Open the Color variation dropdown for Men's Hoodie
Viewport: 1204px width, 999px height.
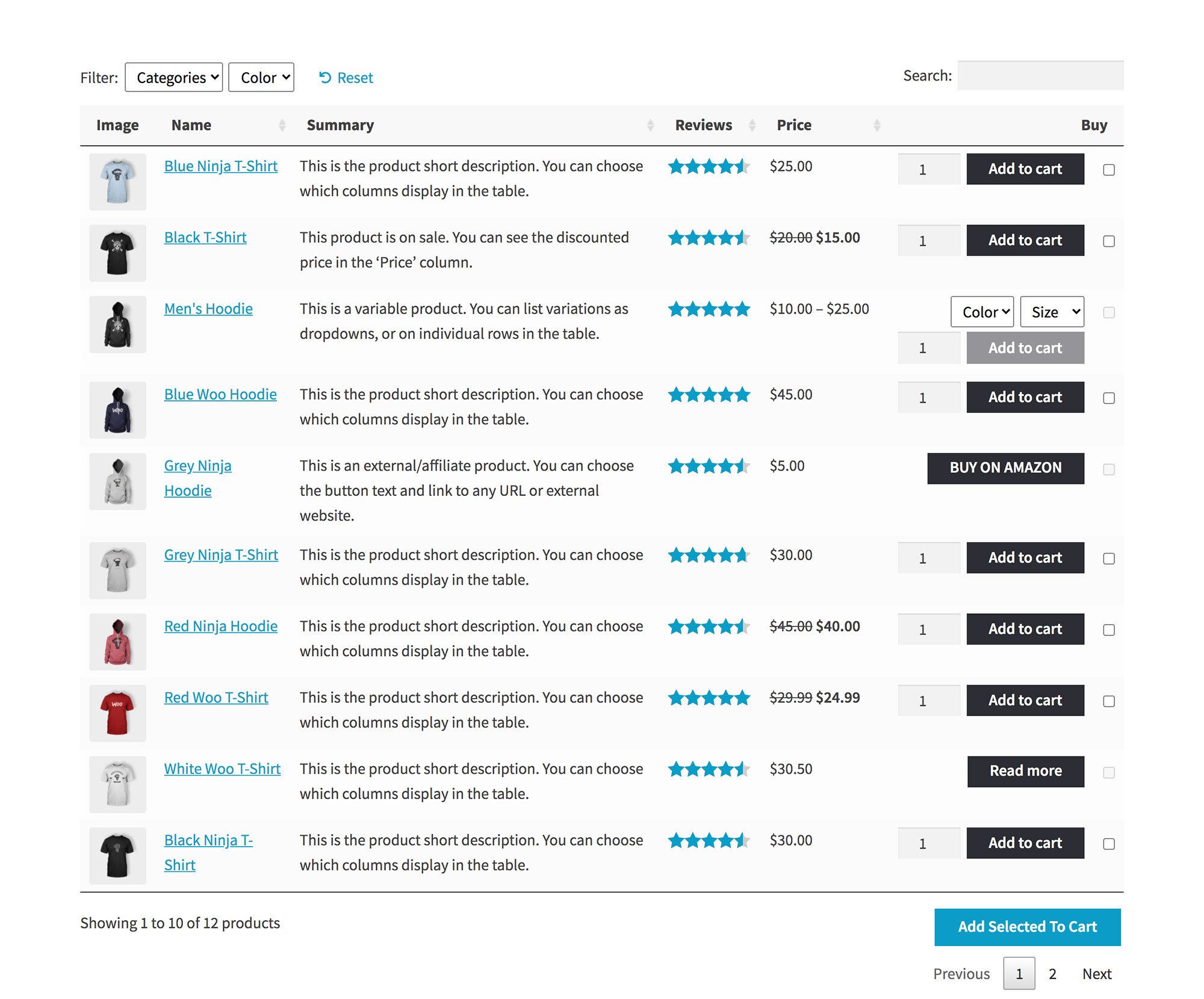982,312
